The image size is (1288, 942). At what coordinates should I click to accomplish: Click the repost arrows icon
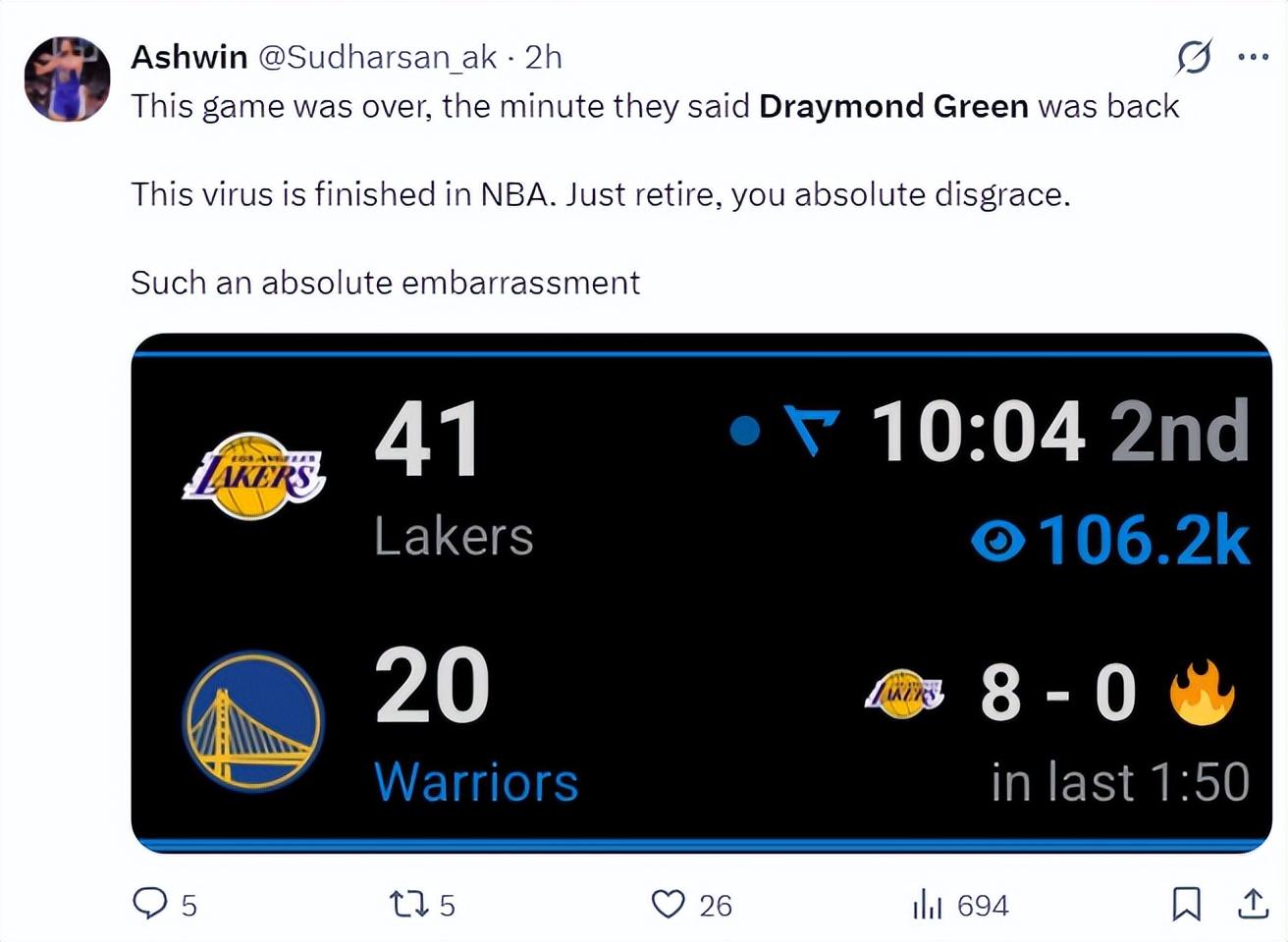406,903
